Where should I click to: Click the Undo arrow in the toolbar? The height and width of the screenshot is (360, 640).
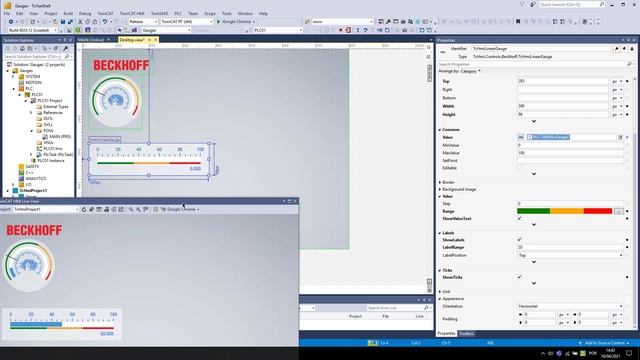click(x=105, y=22)
